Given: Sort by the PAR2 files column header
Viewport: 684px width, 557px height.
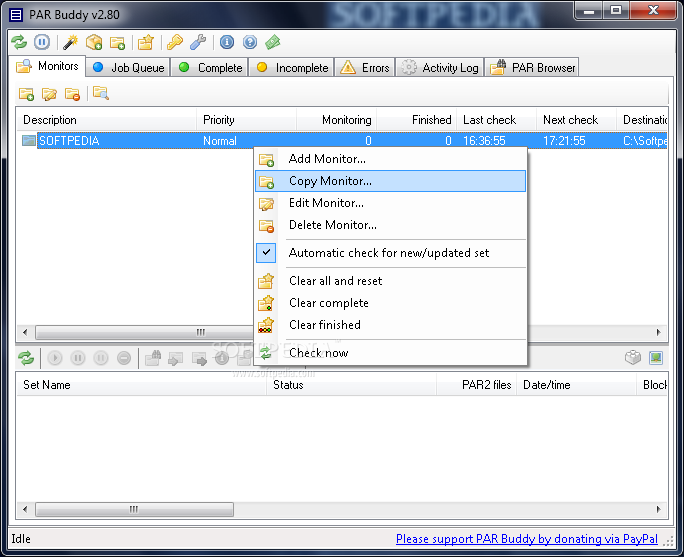Looking at the screenshot, I should (x=476, y=385).
